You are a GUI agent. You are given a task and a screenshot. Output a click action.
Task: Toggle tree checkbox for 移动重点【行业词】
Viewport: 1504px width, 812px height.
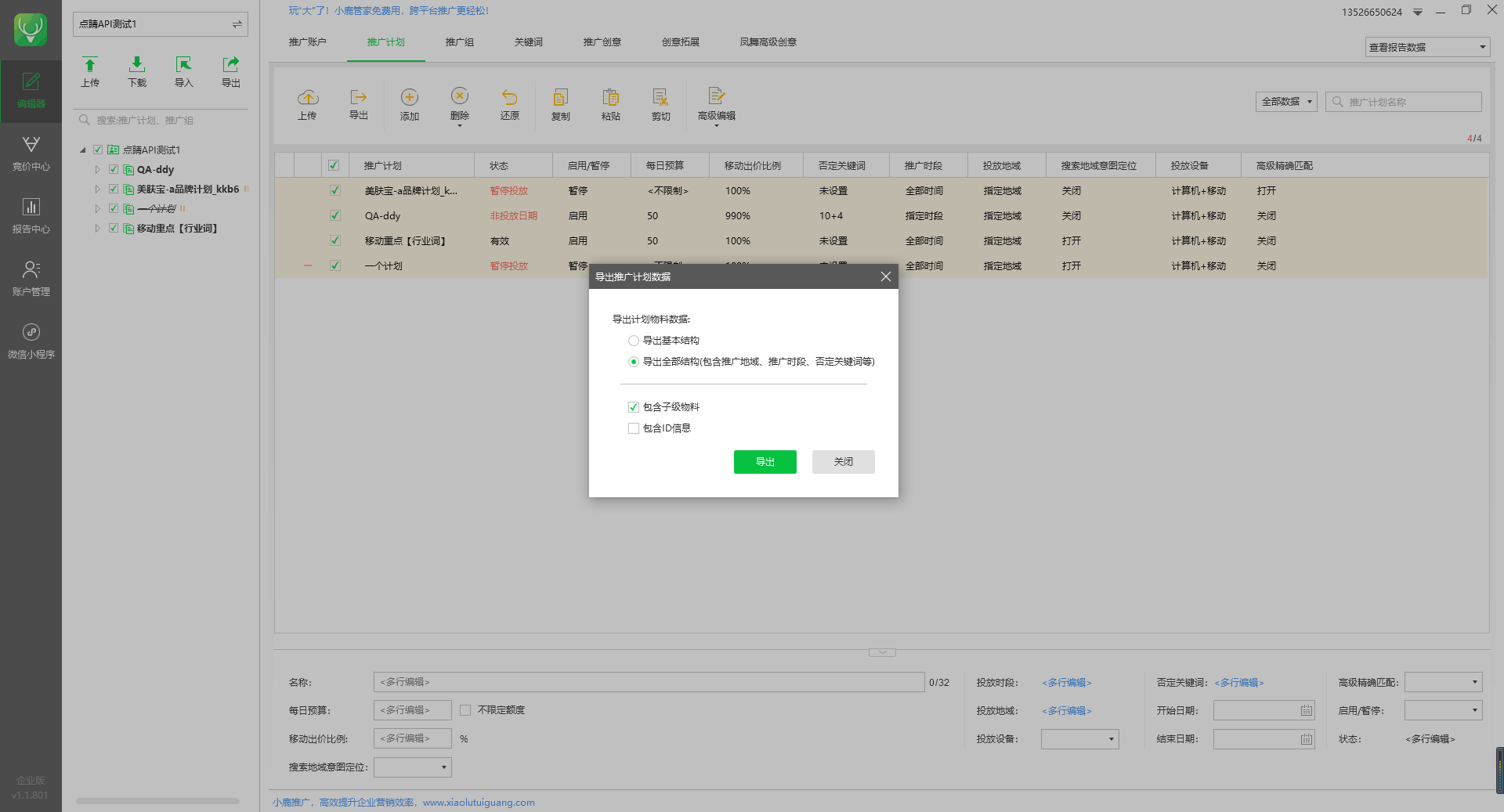[x=114, y=229]
